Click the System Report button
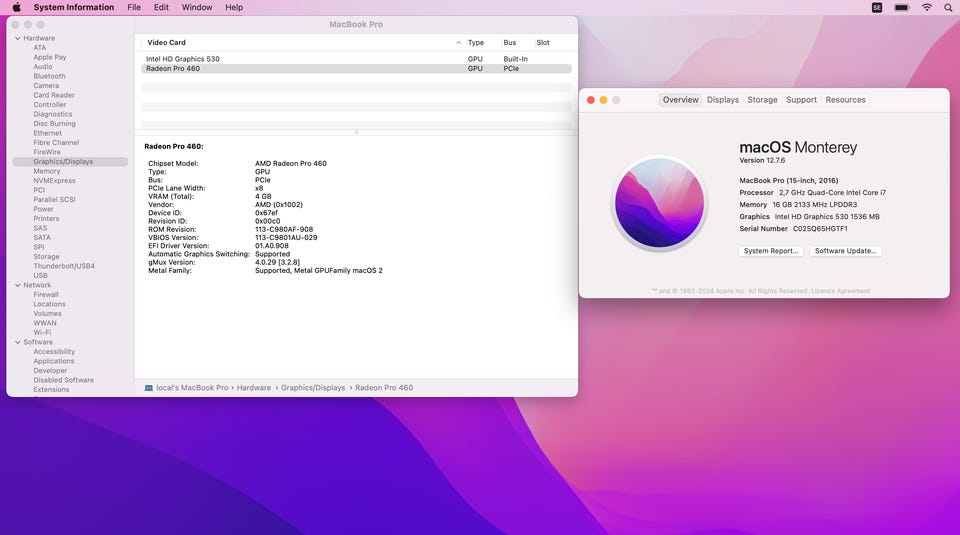960x535 pixels. tap(771, 251)
